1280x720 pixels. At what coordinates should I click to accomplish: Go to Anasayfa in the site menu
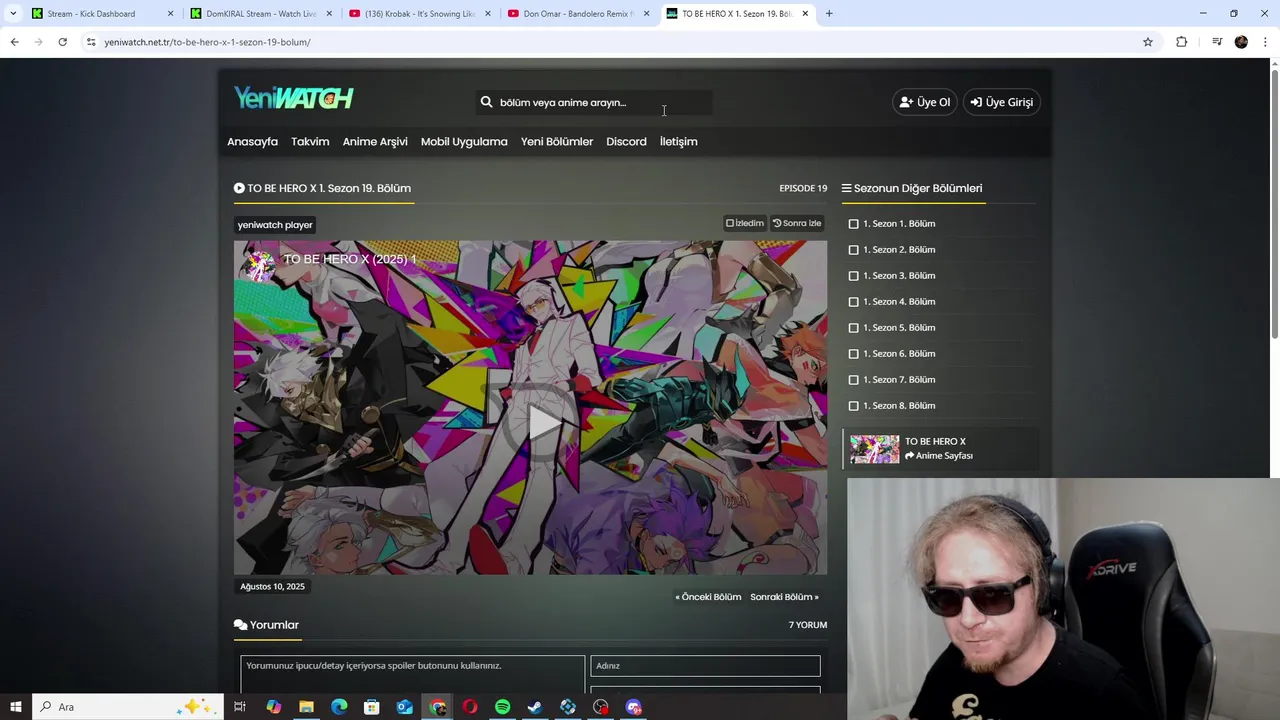click(x=252, y=142)
